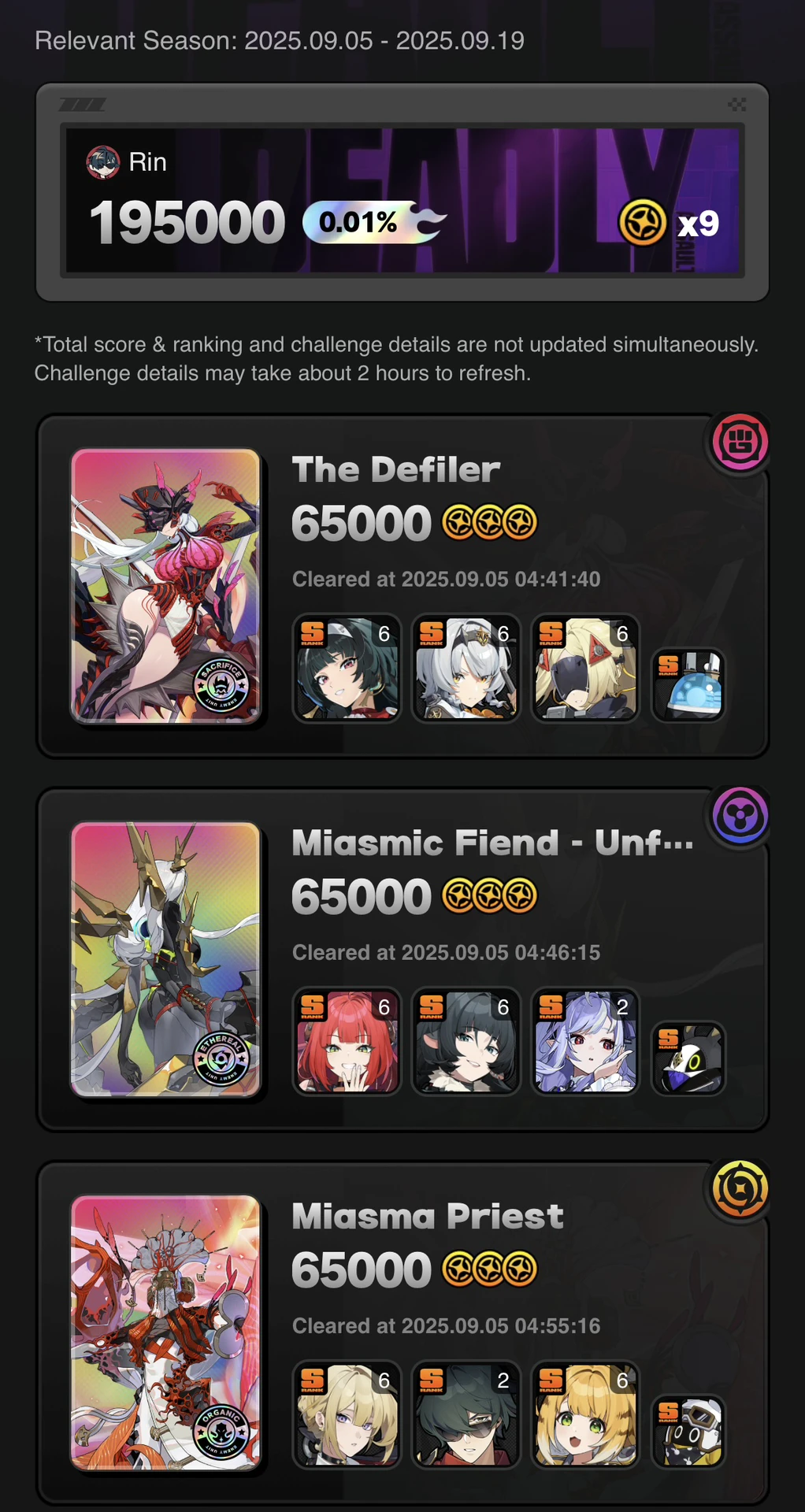Open The Defiler boss artwork

(165, 586)
